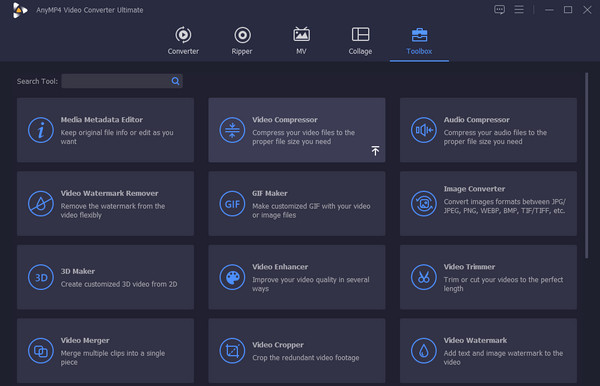
Task: Open the Media Metadata Editor icon
Action: click(x=41, y=130)
